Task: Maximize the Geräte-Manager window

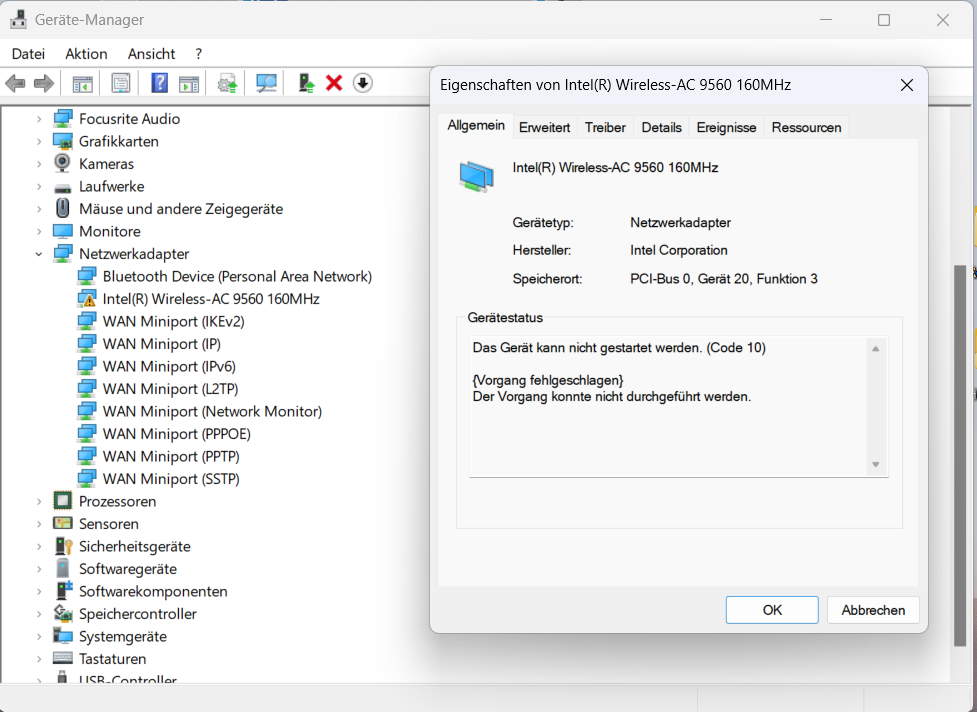Action: click(x=884, y=20)
